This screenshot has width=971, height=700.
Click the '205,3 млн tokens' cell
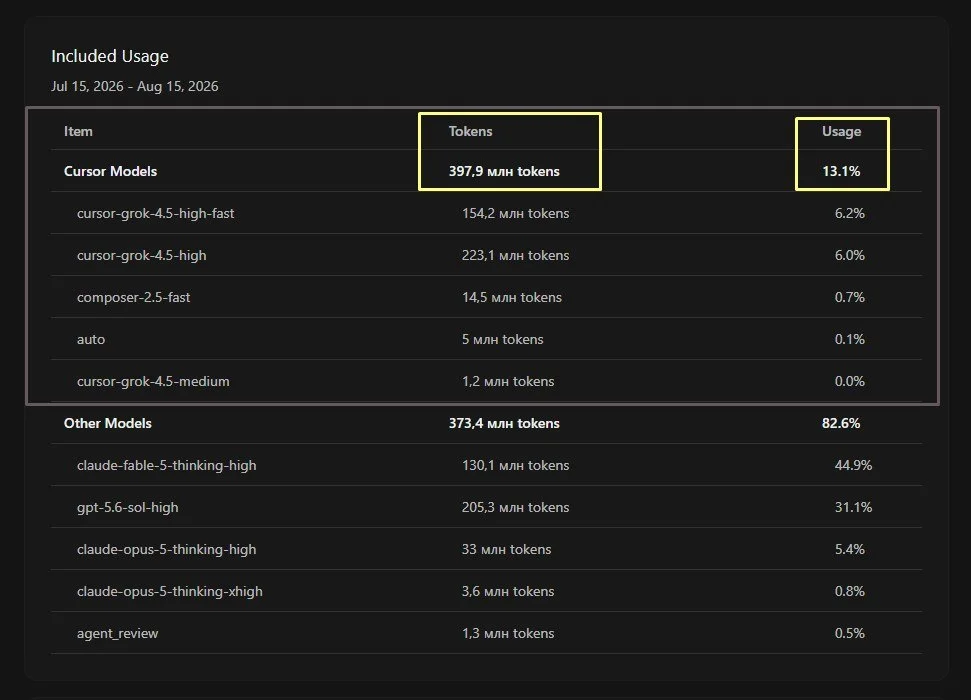pyautogui.click(x=515, y=507)
